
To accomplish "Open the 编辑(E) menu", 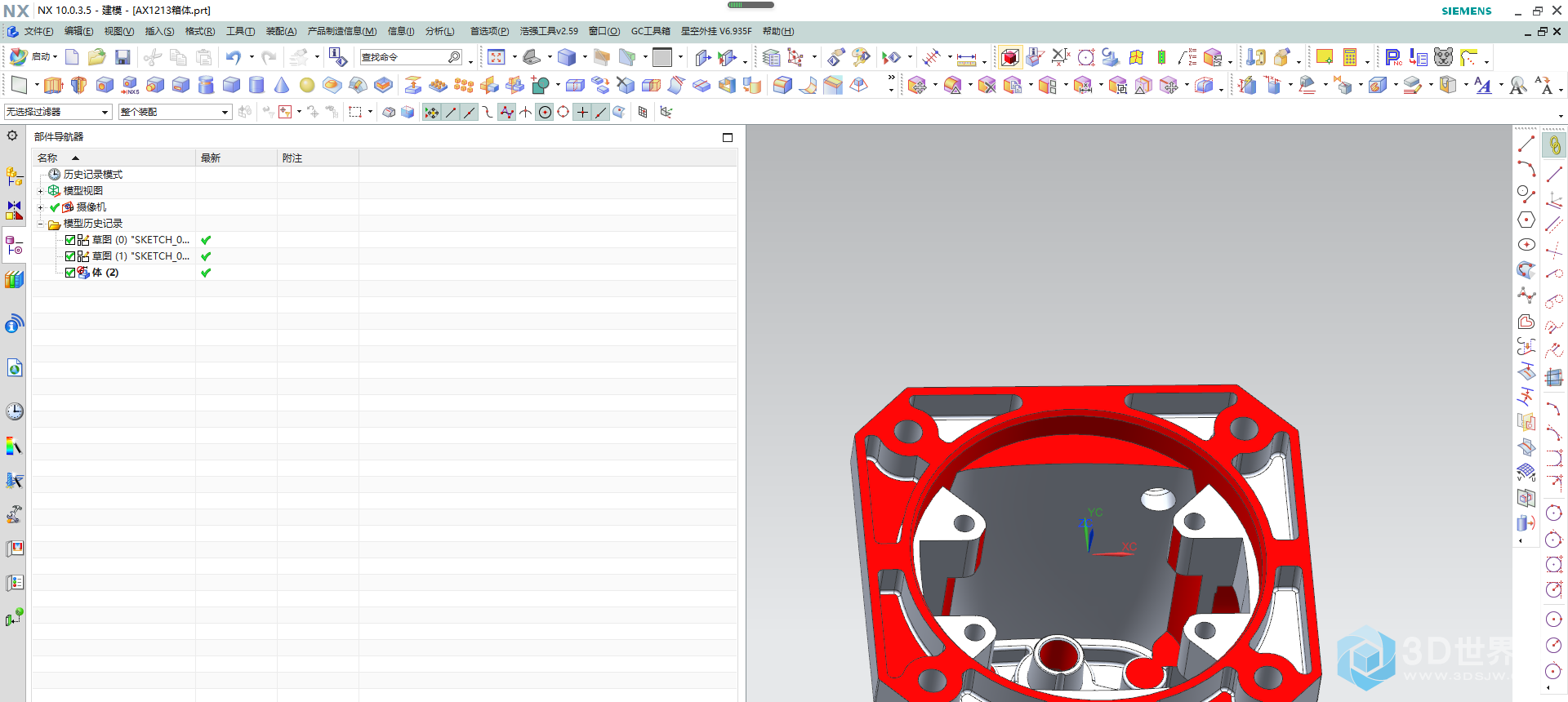I will click(x=78, y=31).
